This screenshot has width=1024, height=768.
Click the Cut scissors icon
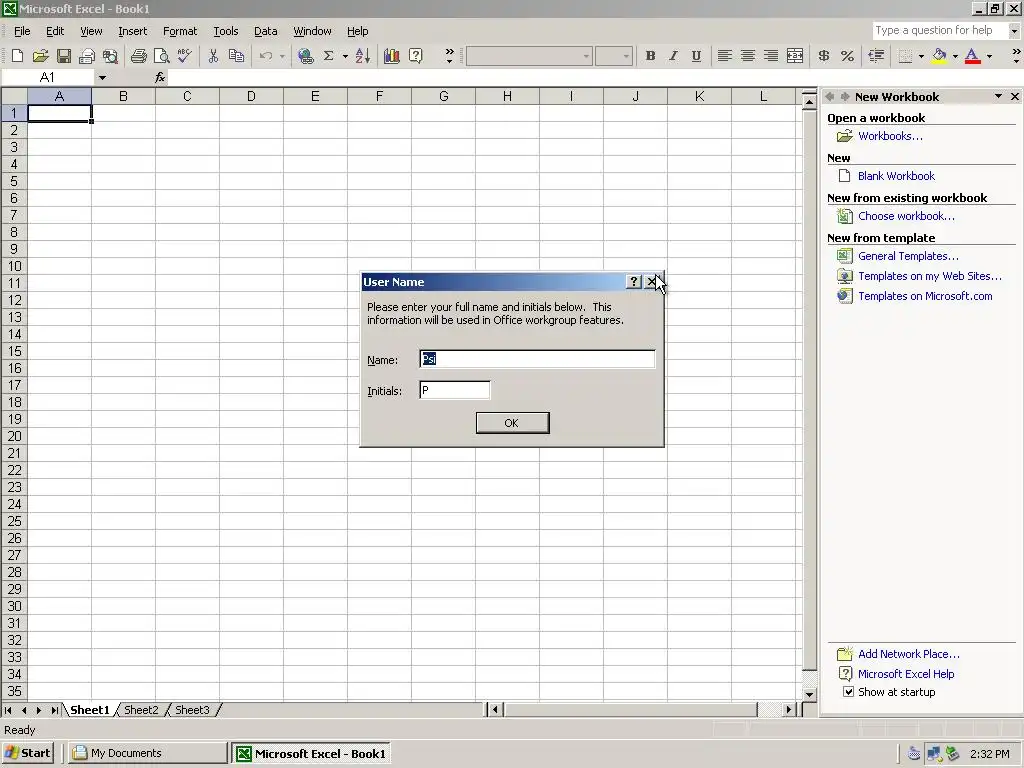point(213,56)
